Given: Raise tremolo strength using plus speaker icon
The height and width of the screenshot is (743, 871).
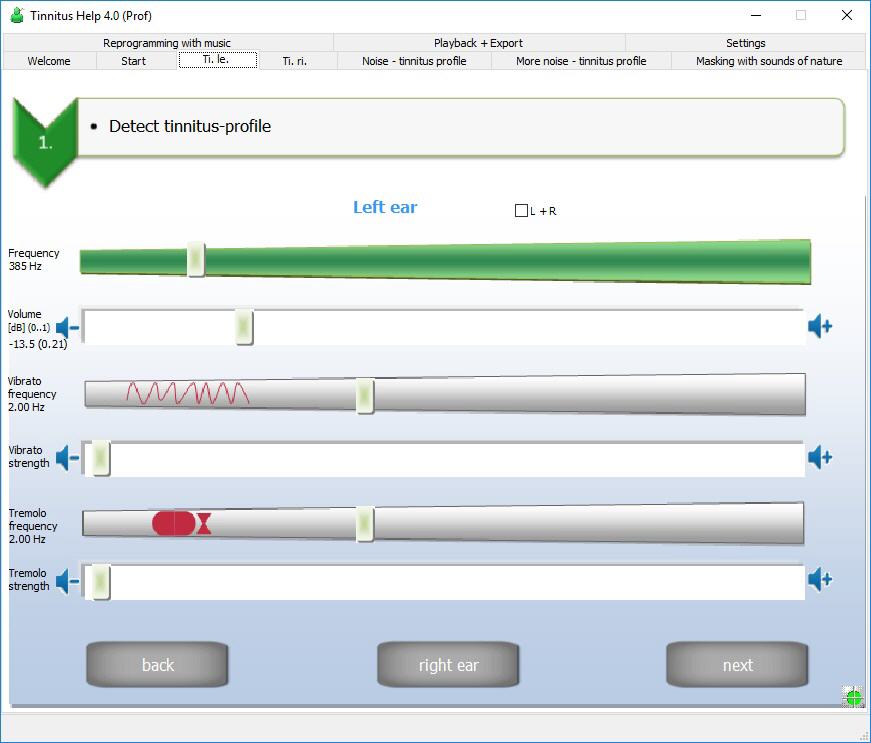Looking at the screenshot, I should (x=820, y=579).
